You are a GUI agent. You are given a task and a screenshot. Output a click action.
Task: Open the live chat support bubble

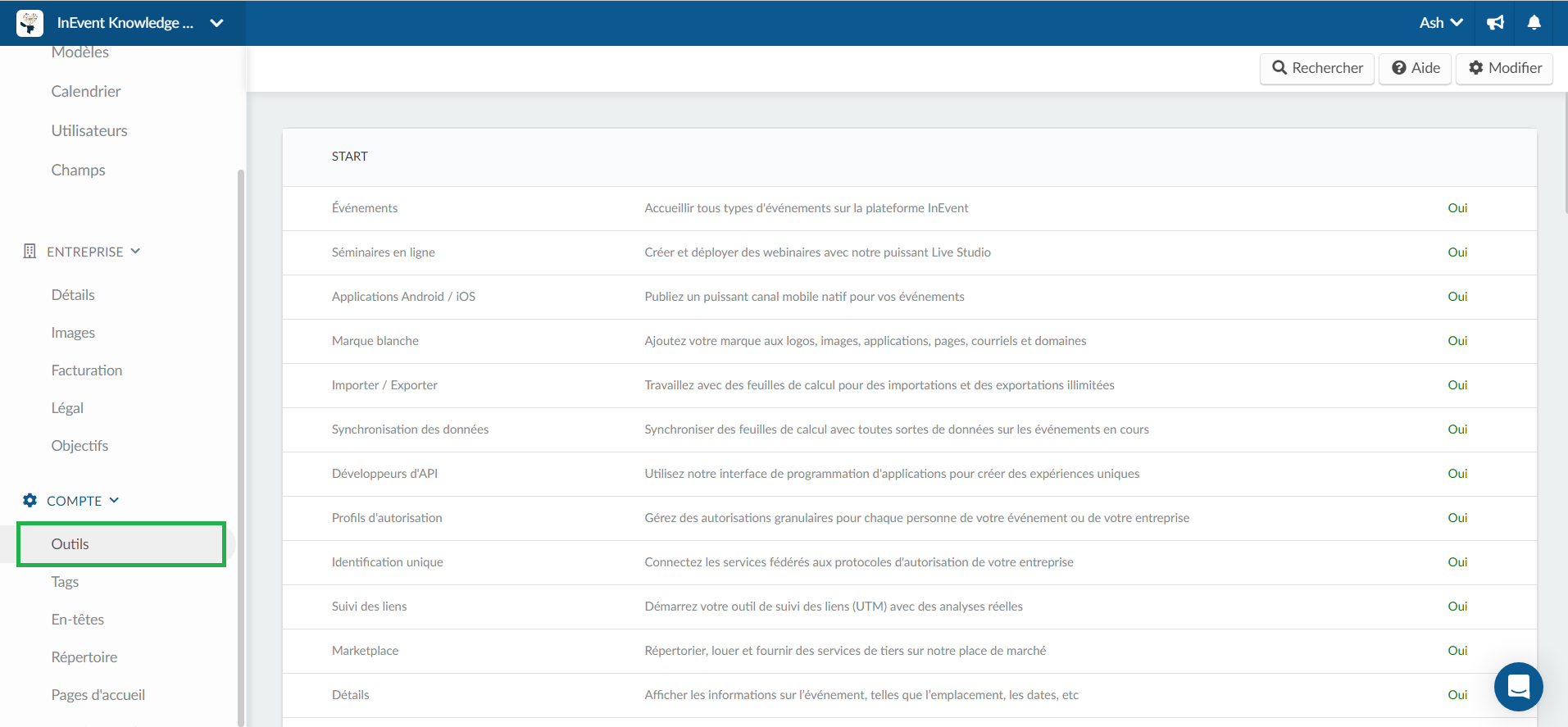(1518, 687)
